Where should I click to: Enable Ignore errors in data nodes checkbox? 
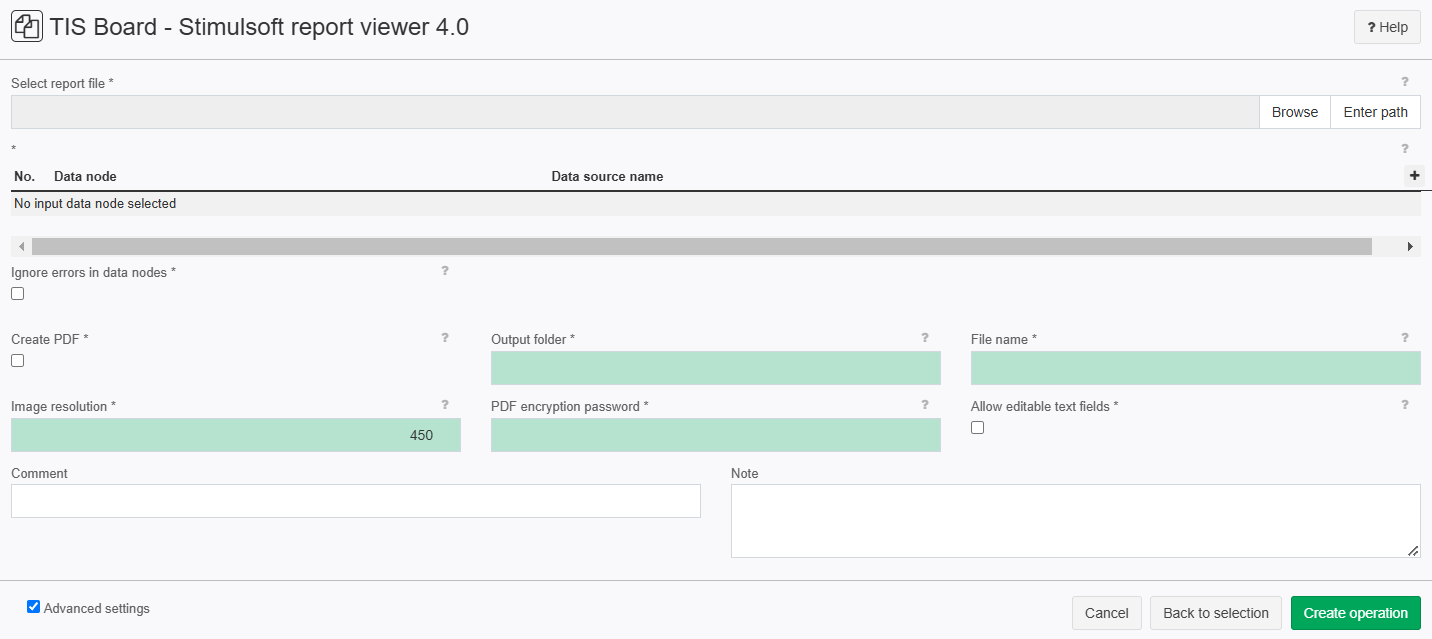17,294
